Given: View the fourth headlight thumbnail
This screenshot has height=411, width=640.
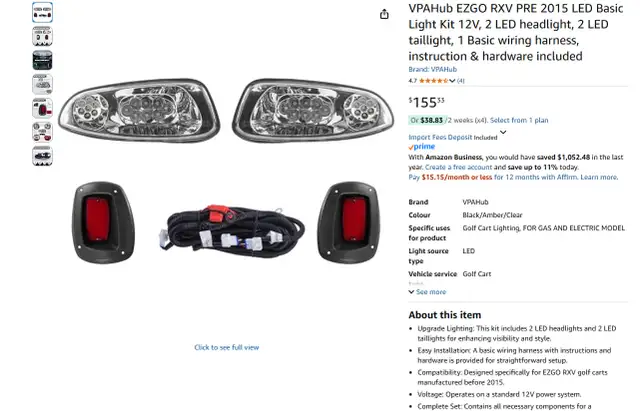Looking at the screenshot, I should pos(42,84).
